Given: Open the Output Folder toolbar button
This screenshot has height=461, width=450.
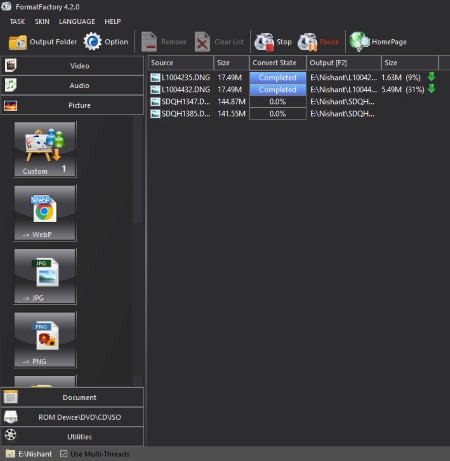Looking at the screenshot, I should pyautogui.click(x=43, y=42).
